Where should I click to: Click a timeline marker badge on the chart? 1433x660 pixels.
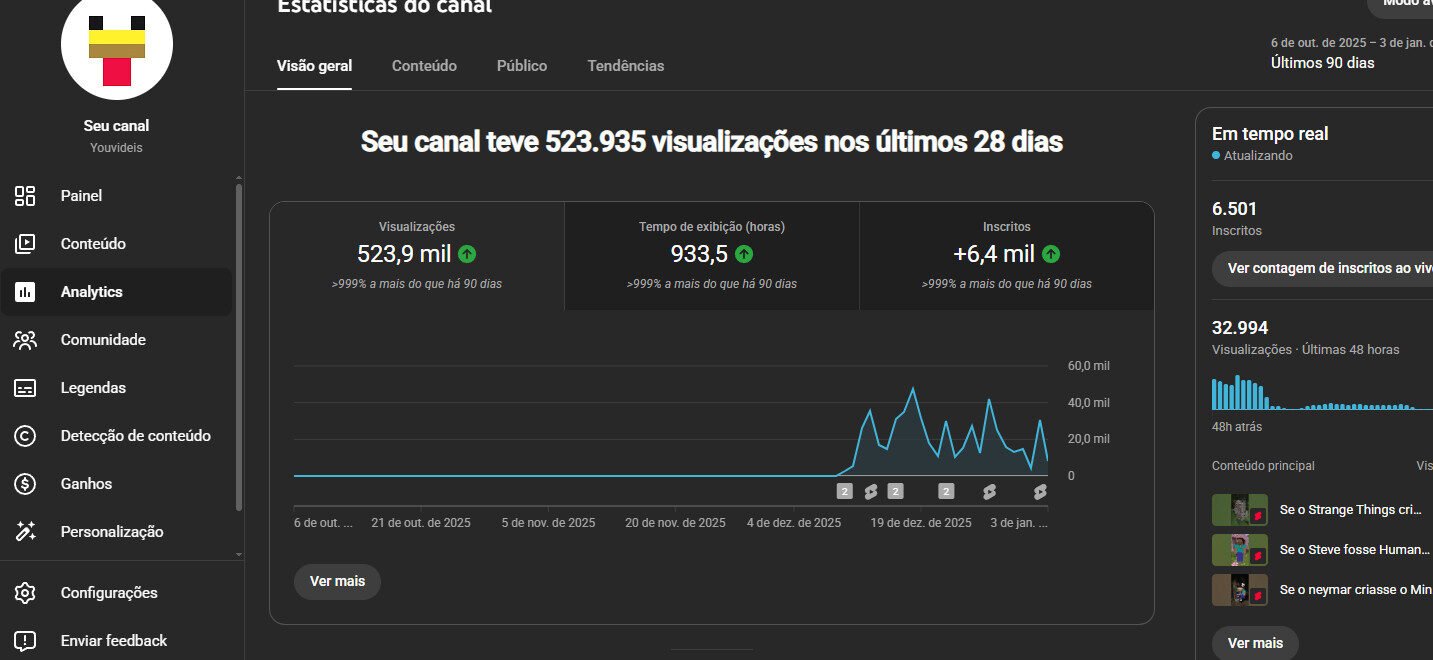click(x=843, y=490)
